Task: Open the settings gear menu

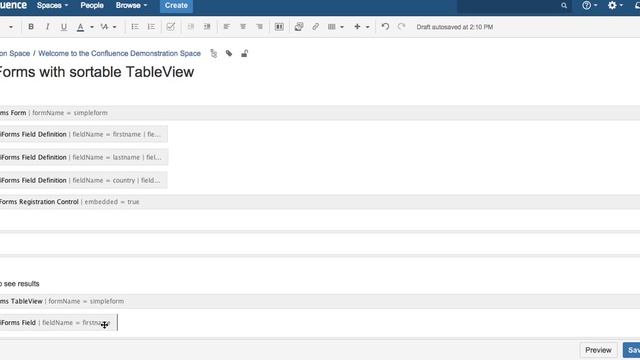Action: coord(615,6)
